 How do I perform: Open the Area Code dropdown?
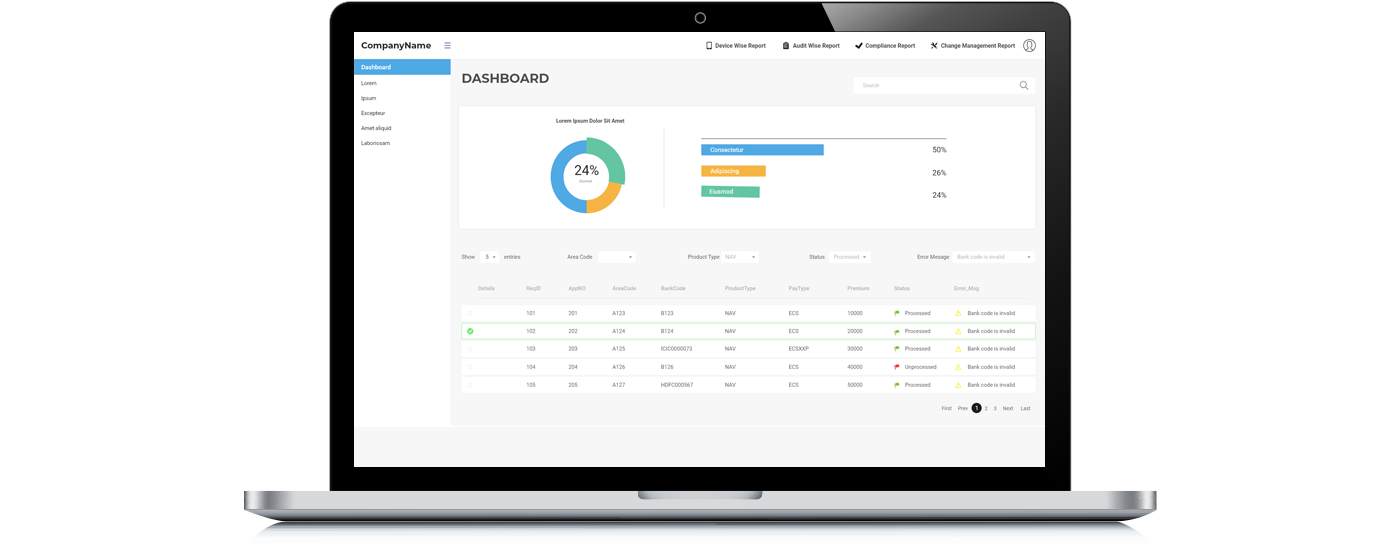(616, 257)
